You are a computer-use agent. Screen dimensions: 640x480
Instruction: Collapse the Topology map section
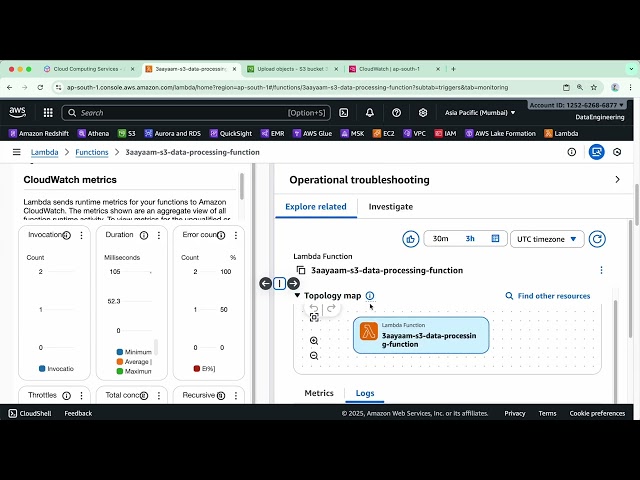[297, 296]
